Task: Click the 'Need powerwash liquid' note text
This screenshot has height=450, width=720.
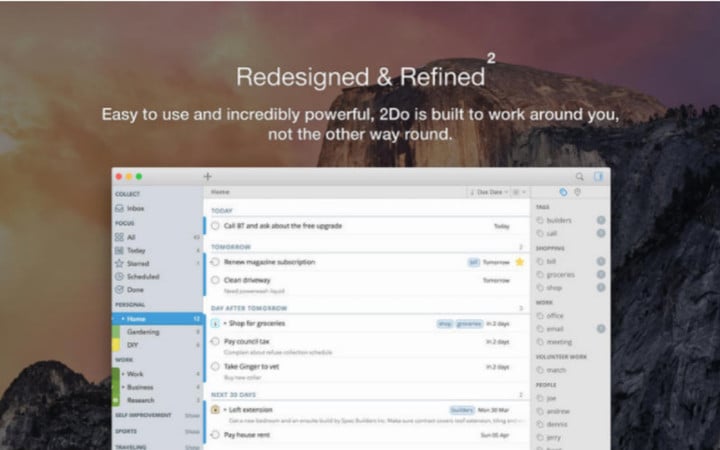Action: [254, 291]
